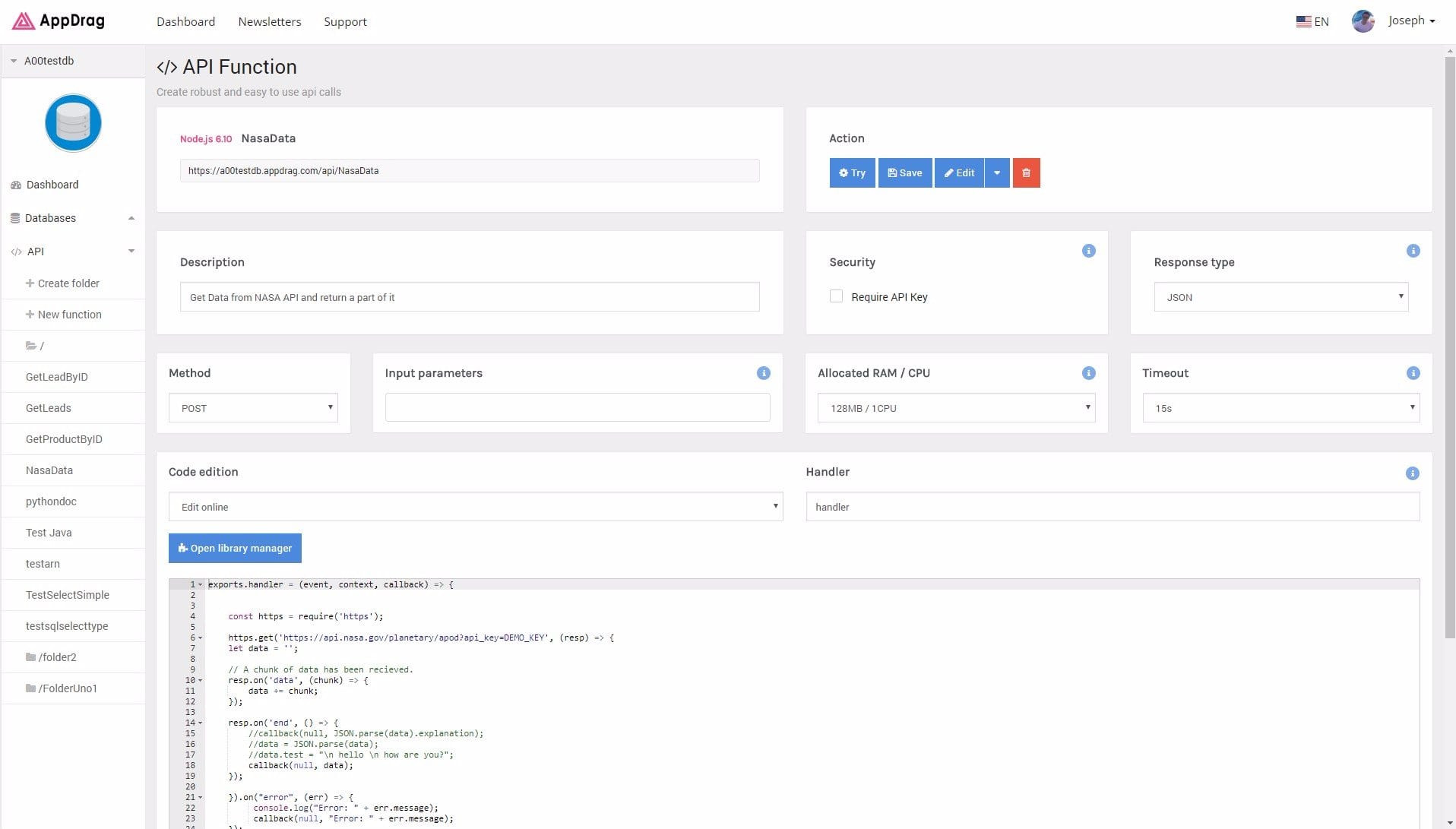Open the Response type JSON dropdown
The height and width of the screenshot is (829, 1456).
(x=1280, y=297)
